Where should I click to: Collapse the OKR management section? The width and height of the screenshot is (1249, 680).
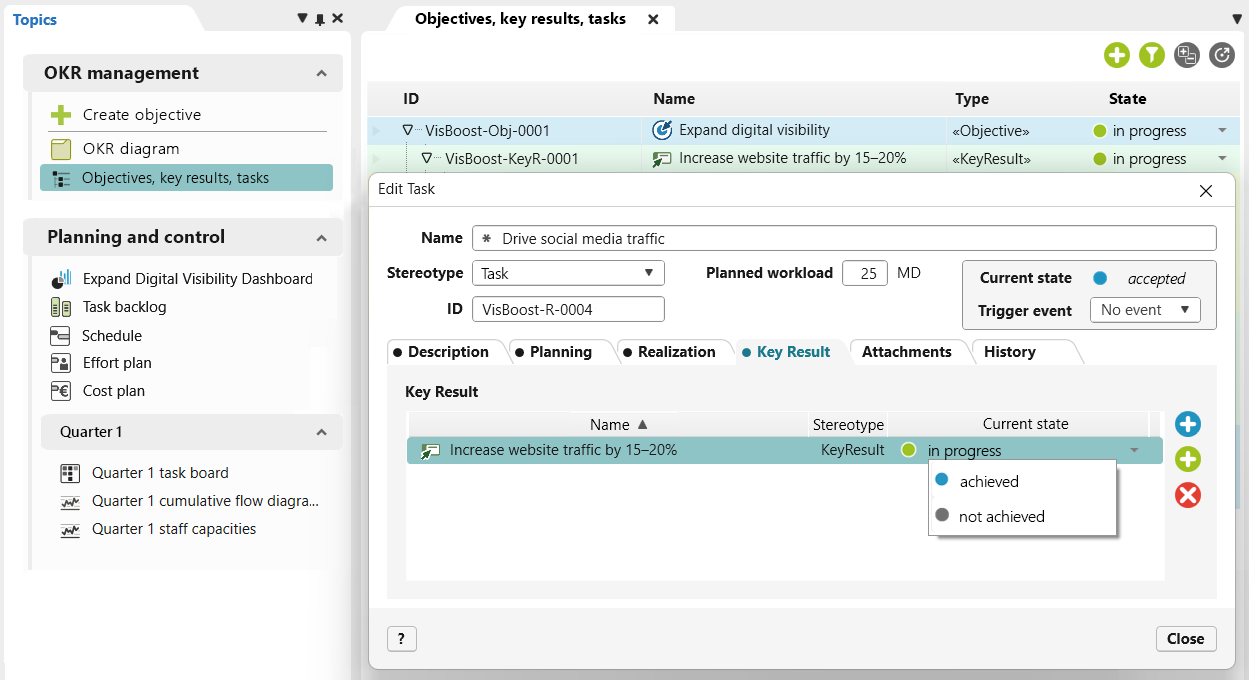click(321, 73)
